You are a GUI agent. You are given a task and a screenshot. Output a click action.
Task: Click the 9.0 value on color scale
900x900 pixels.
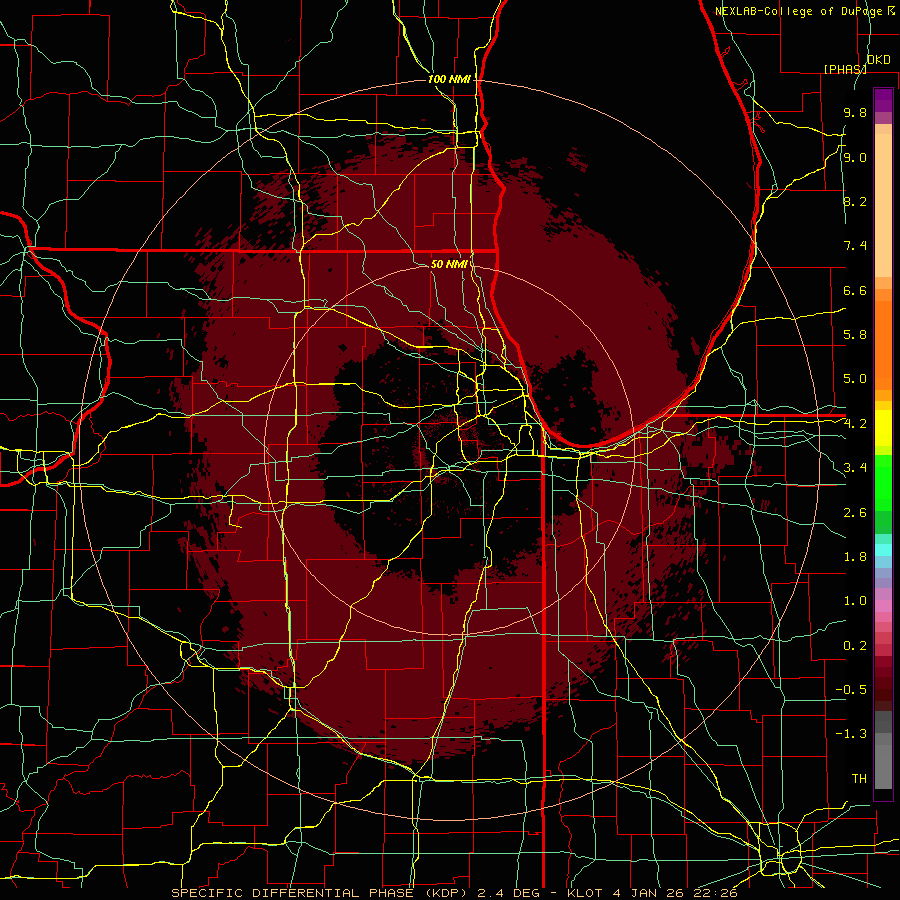click(x=855, y=157)
